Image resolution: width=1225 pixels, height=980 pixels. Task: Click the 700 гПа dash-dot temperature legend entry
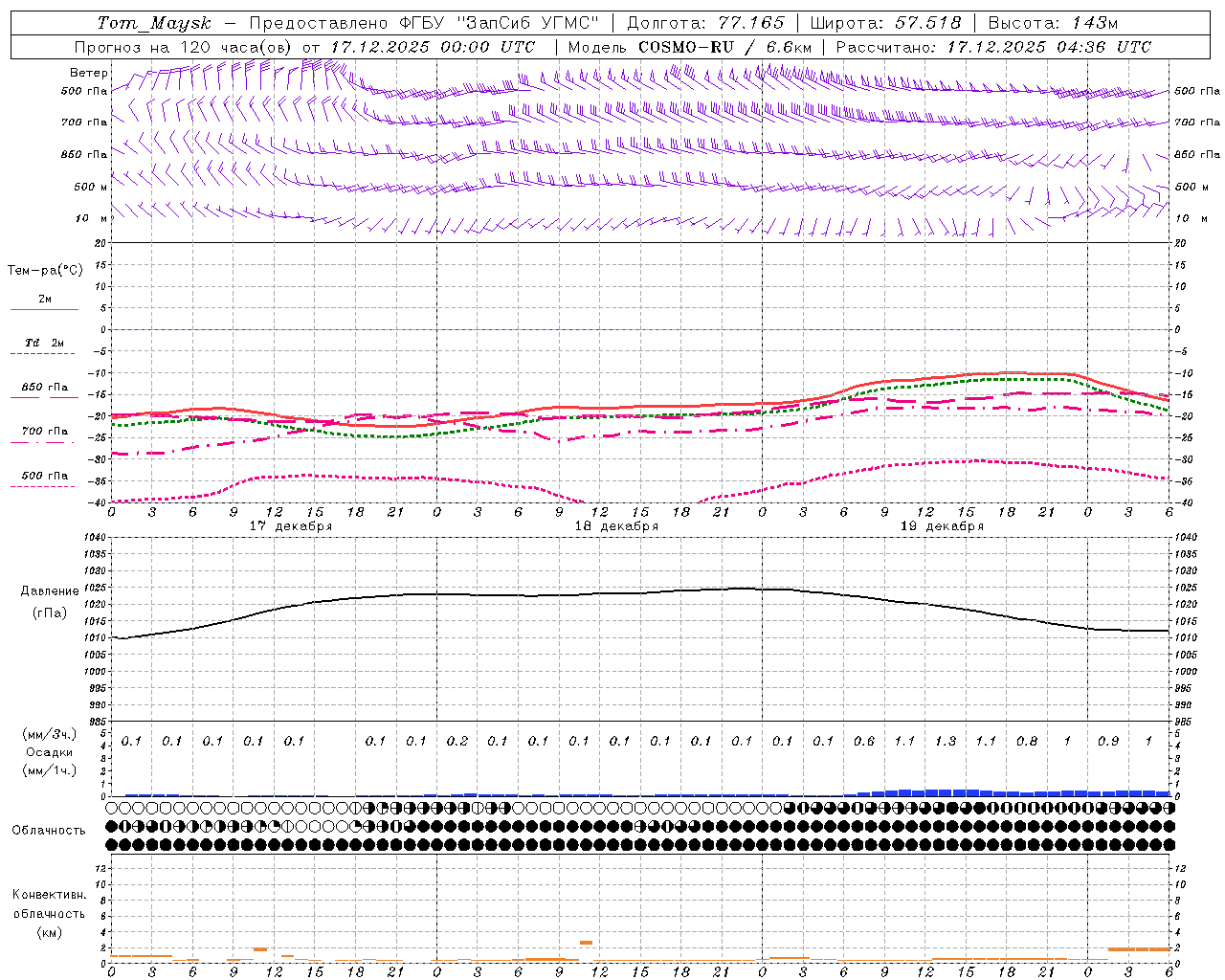[x=44, y=435]
